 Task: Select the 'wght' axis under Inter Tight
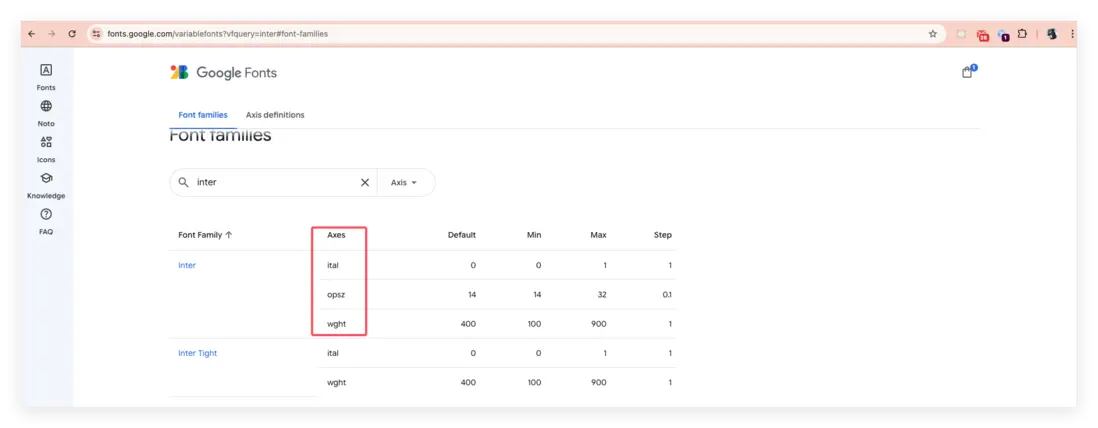[336, 382]
